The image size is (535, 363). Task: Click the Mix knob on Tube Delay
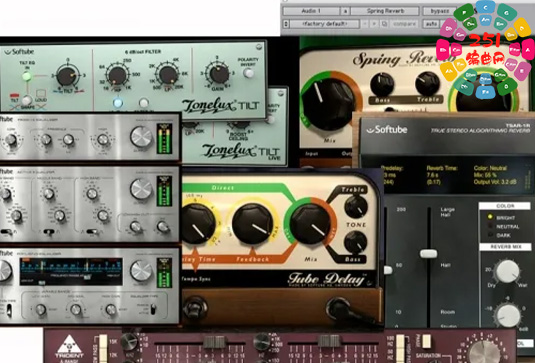(x=309, y=224)
